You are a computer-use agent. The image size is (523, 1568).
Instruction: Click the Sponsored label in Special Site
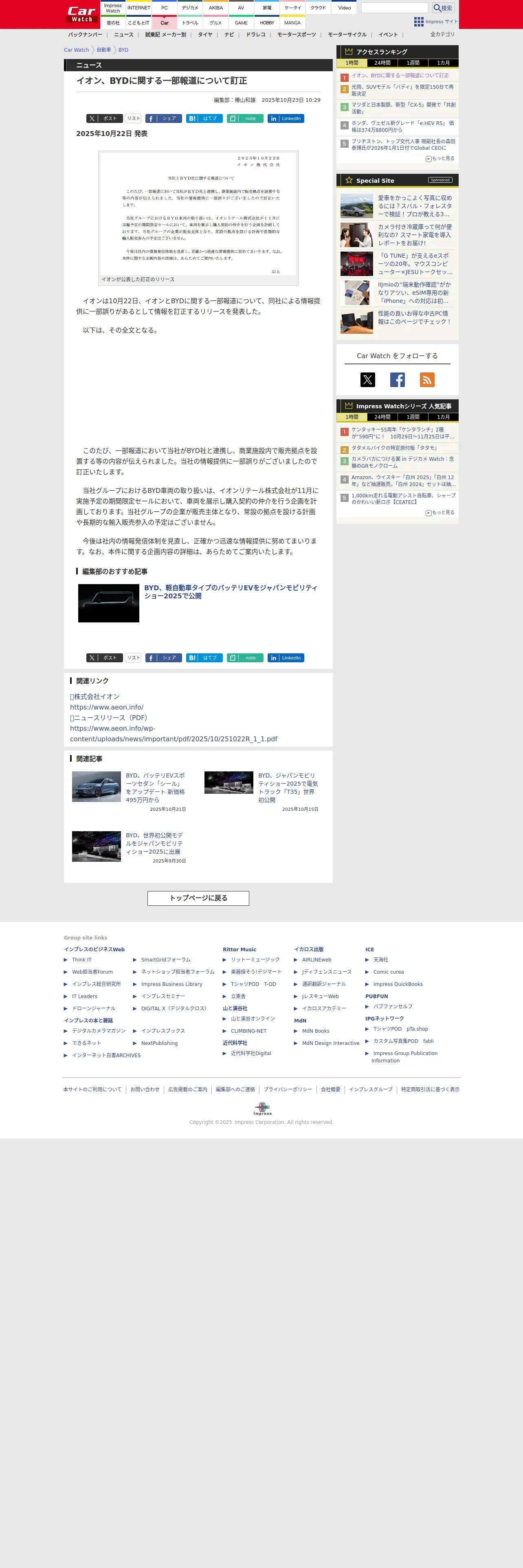point(439,180)
